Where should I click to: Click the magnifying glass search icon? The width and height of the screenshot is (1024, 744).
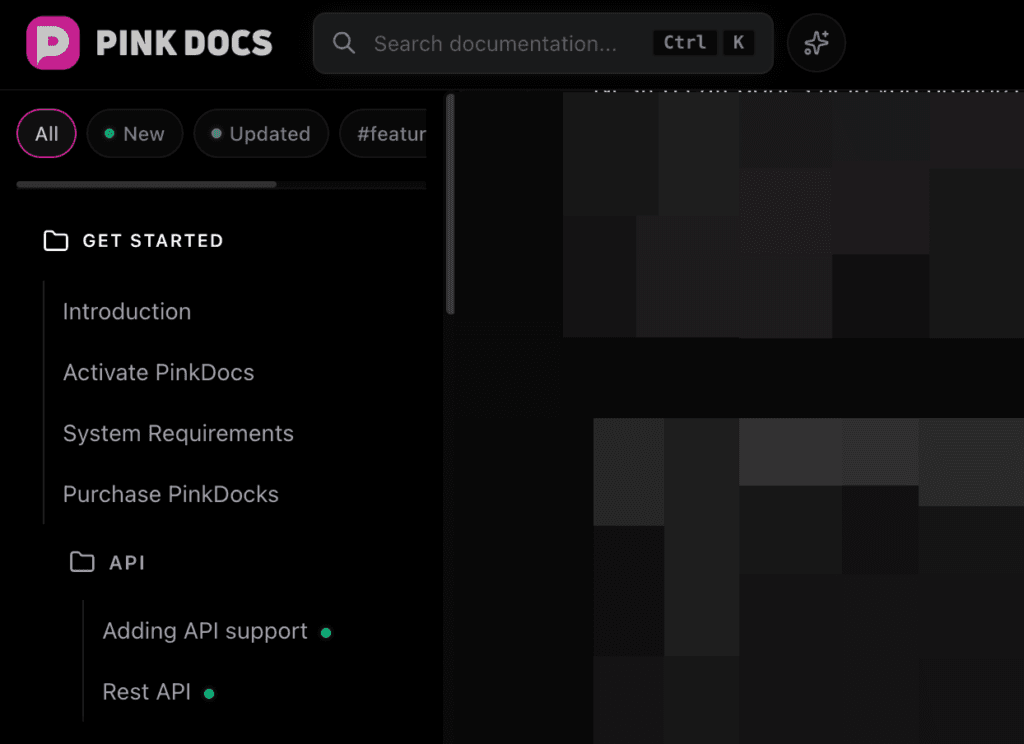pyautogui.click(x=344, y=43)
